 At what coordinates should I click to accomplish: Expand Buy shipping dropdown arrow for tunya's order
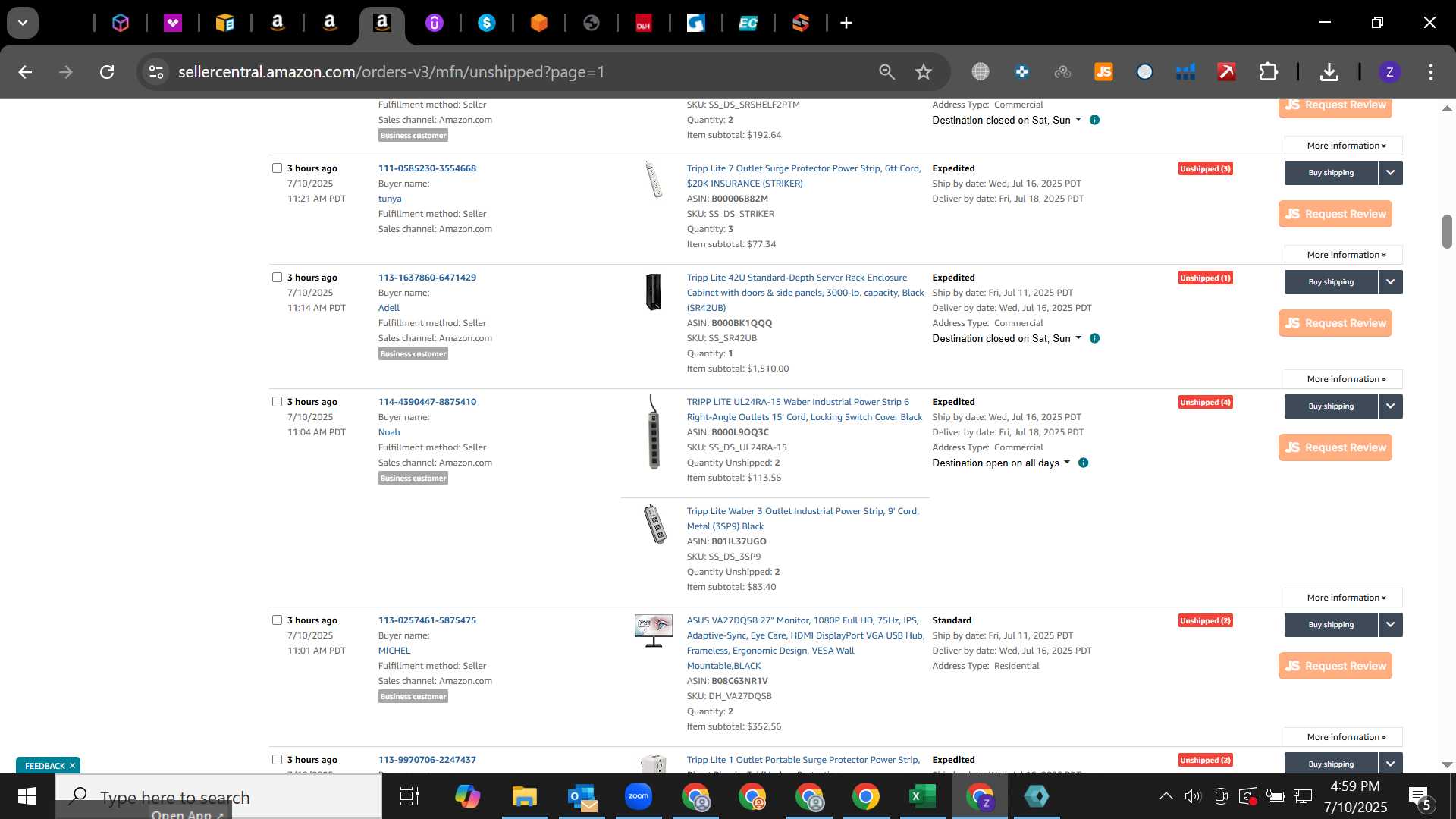click(x=1391, y=173)
